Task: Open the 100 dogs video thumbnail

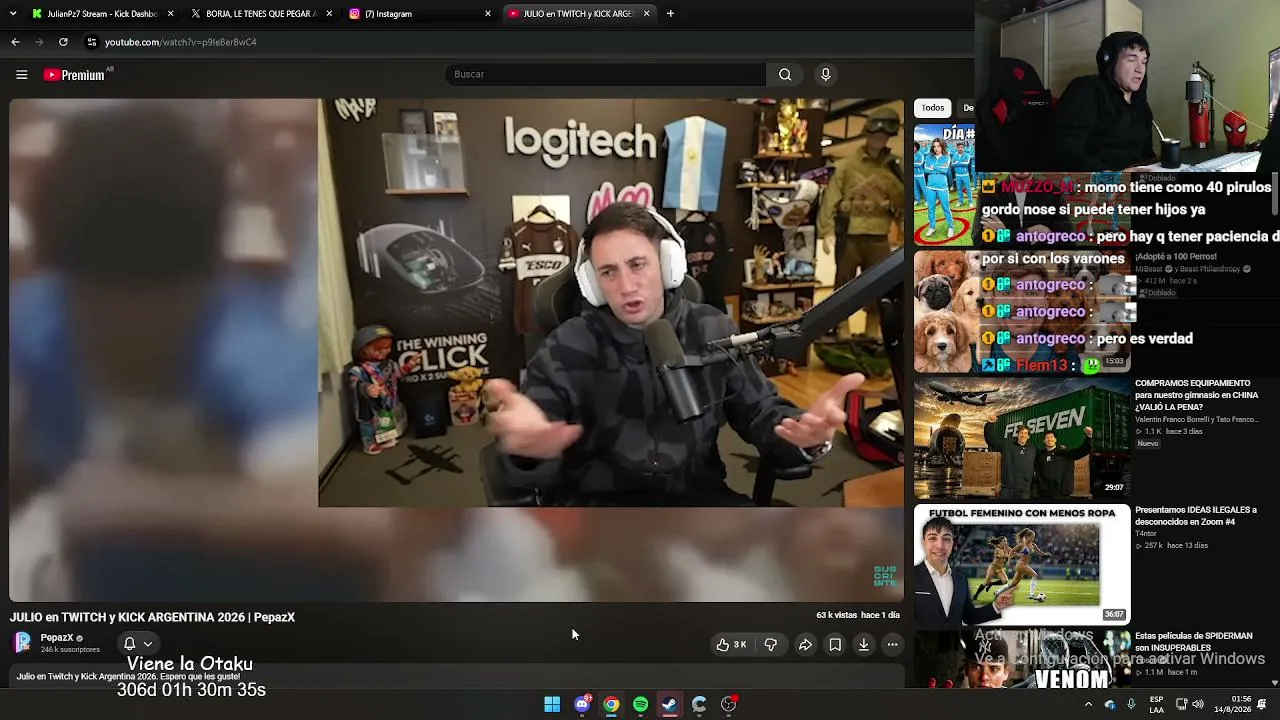Action: coord(1022,312)
